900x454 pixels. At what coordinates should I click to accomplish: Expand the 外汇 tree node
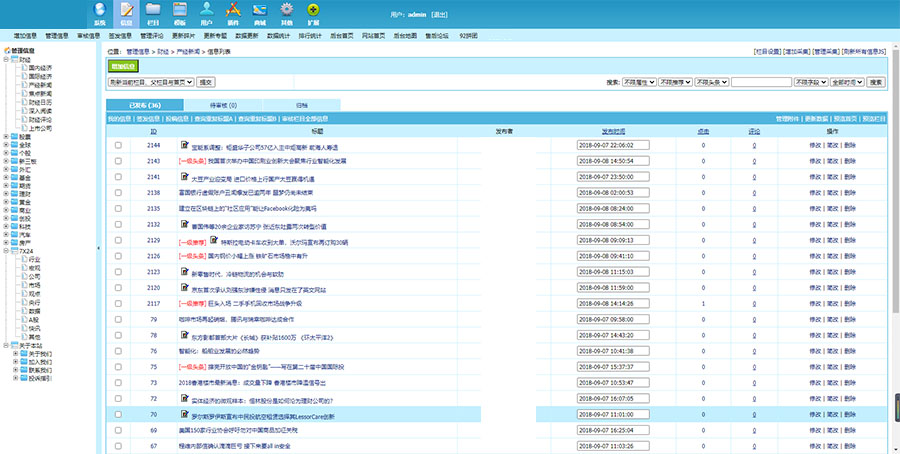click(6, 170)
